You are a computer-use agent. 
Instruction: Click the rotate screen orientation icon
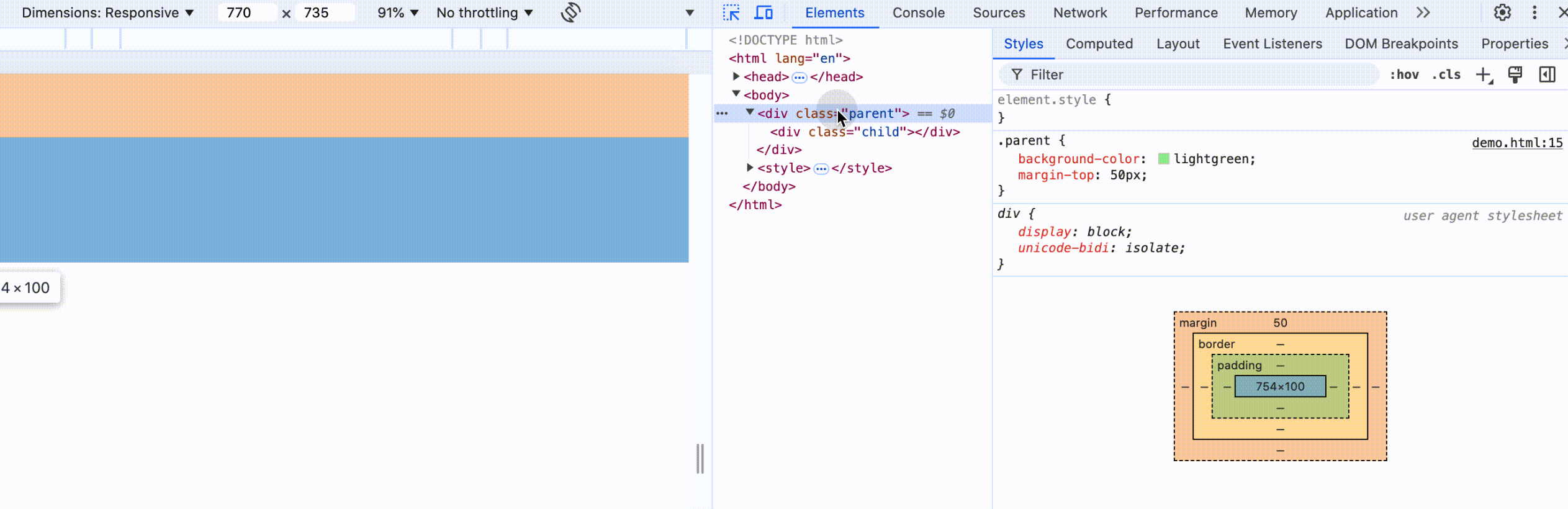[x=570, y=12]
